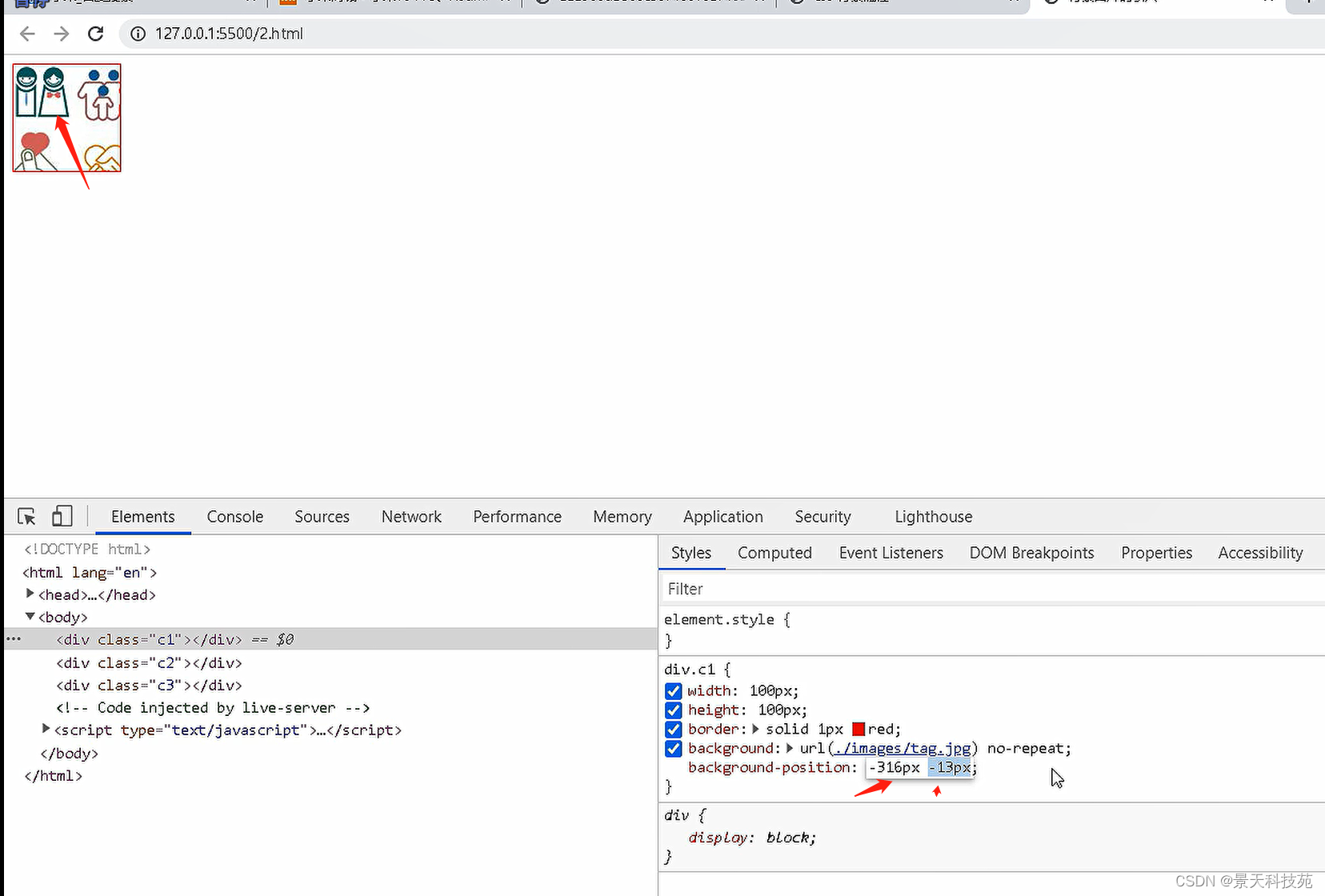This screenshot has width=1325, height=896.
Task: Go back with the browser back arrow
Action: (x=27, y=34)
